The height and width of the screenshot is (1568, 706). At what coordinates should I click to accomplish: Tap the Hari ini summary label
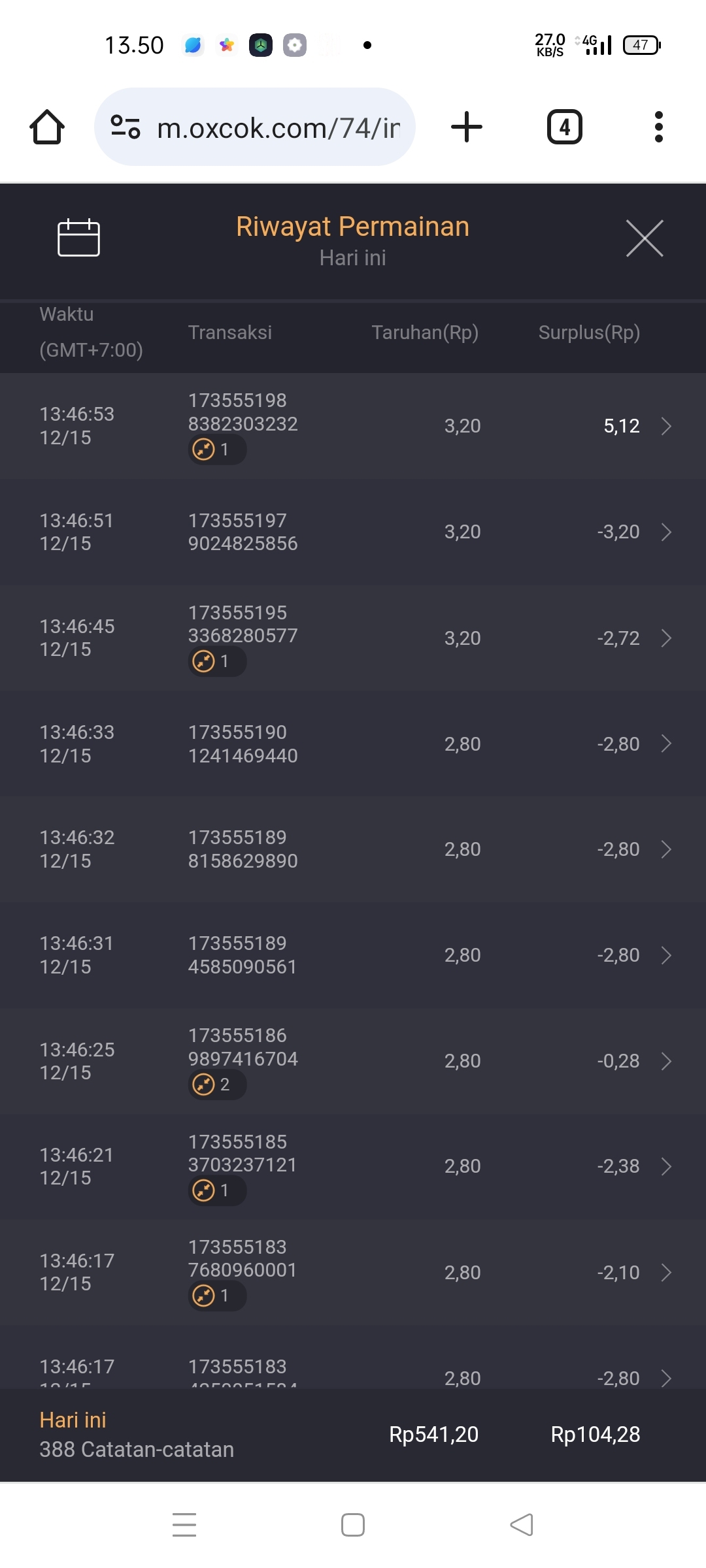point(73,1420)
